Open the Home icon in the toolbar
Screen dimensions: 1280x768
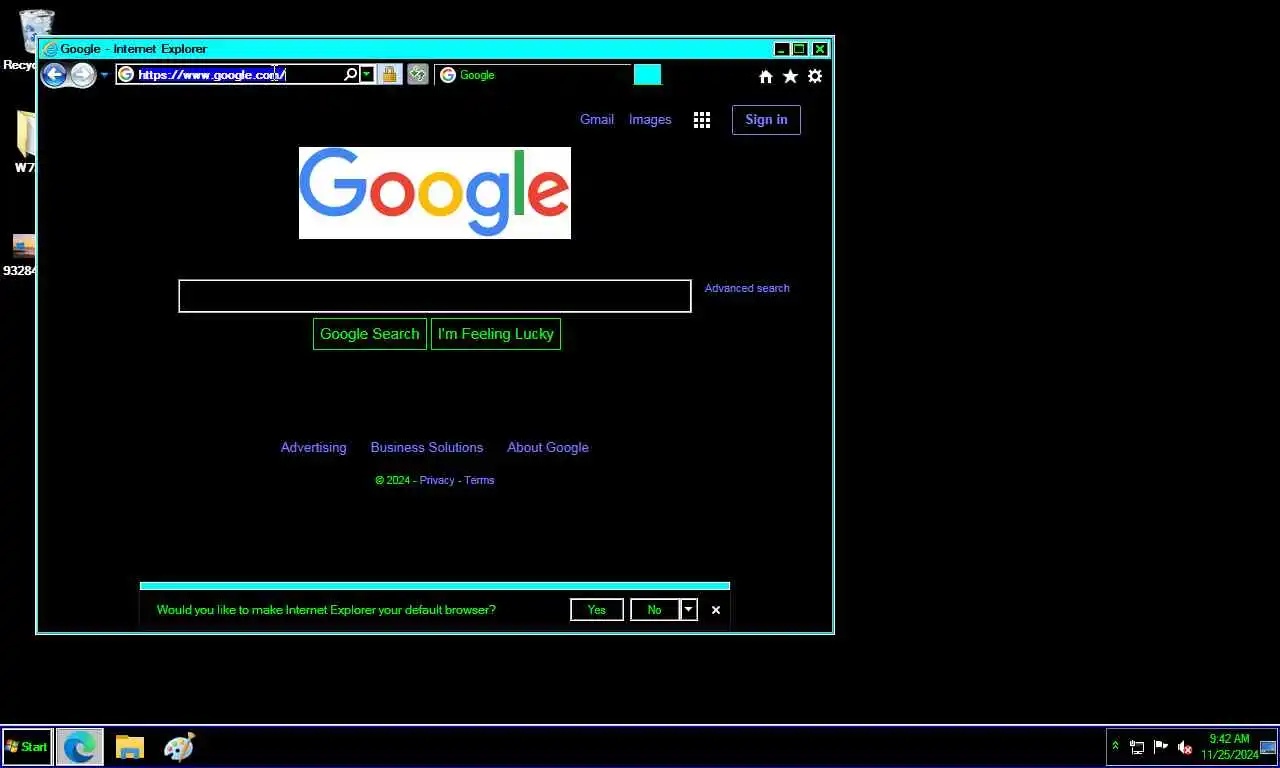point(766,76)
